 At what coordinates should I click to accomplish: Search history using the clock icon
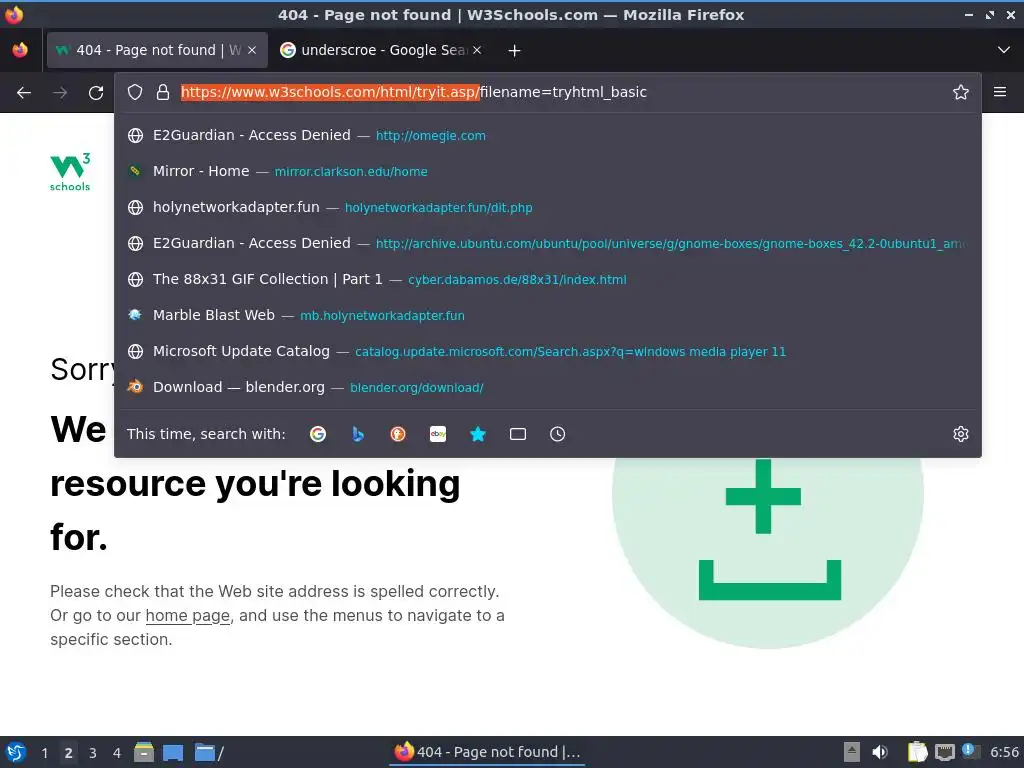click(558, 434)
